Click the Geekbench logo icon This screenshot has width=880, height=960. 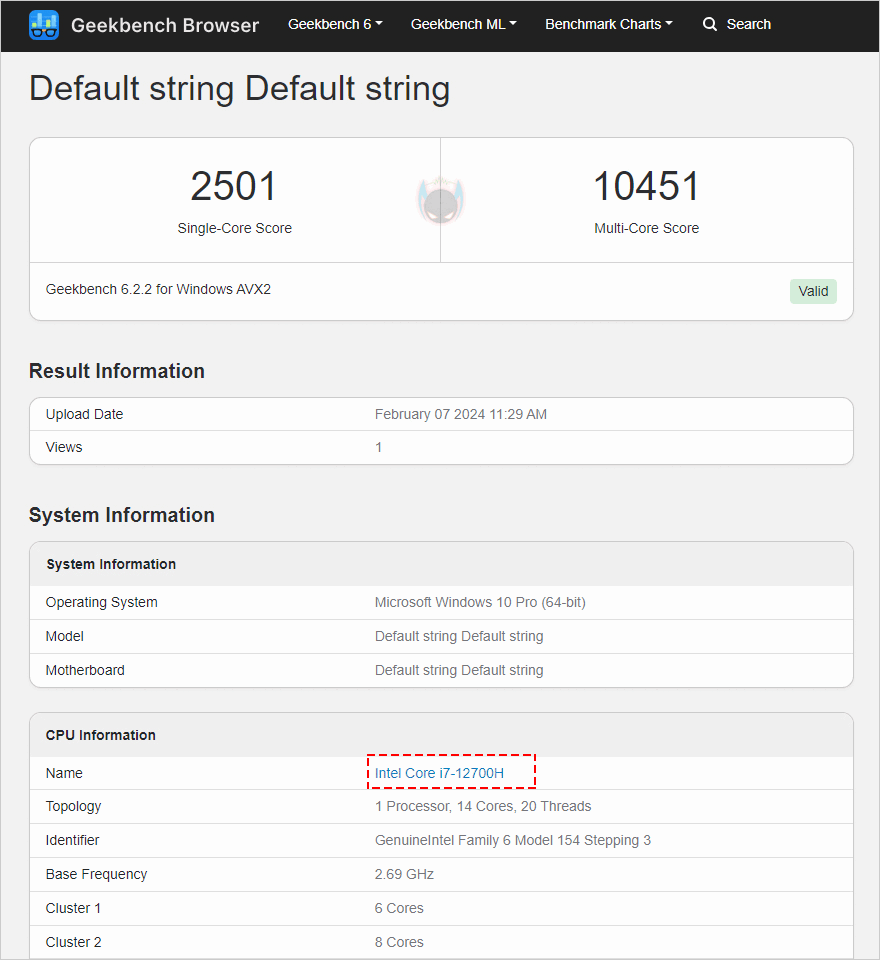(x=44, y=25)
